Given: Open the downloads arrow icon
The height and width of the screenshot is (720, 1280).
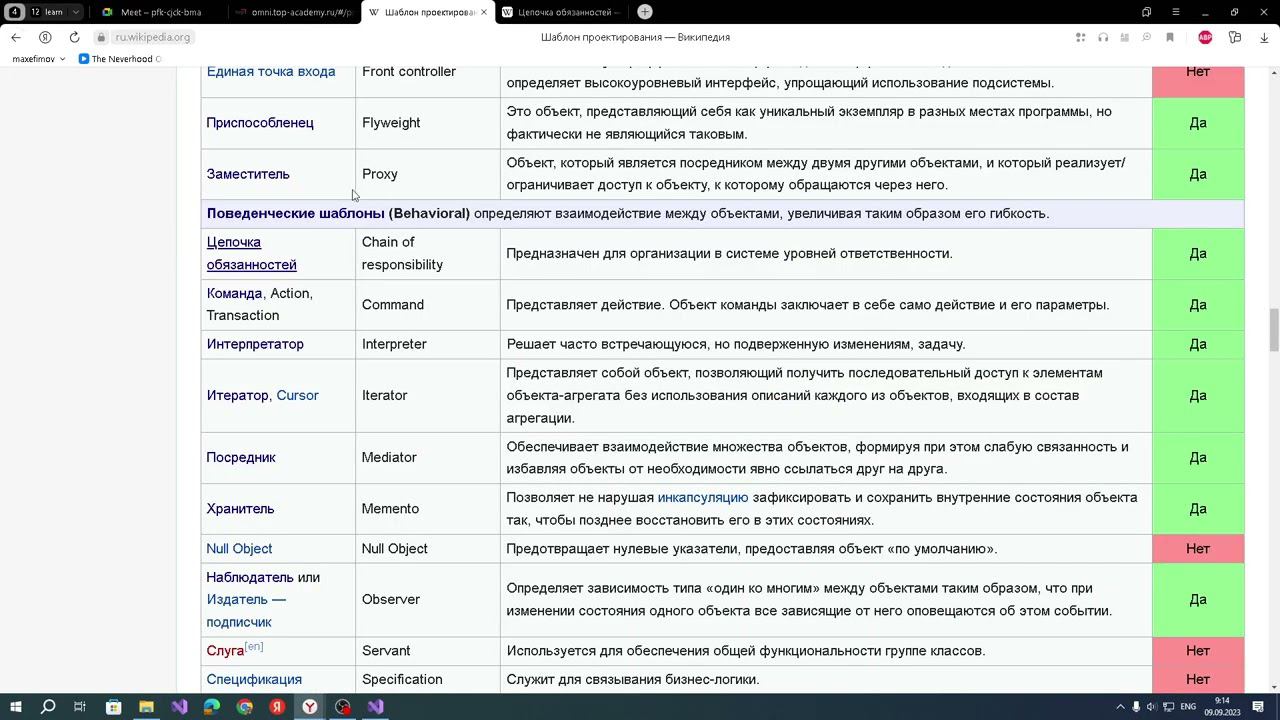Looking at the screenshot, I should click(x=1264, y=37).
